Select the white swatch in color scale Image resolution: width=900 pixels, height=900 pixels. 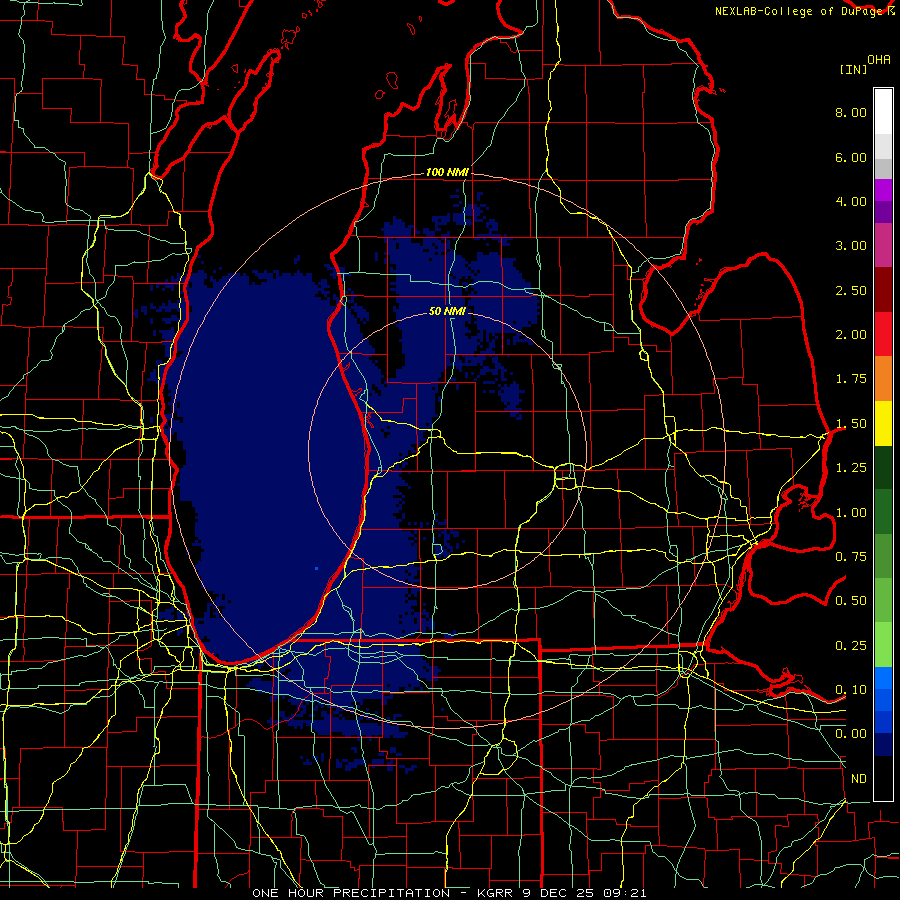(883, 112)
